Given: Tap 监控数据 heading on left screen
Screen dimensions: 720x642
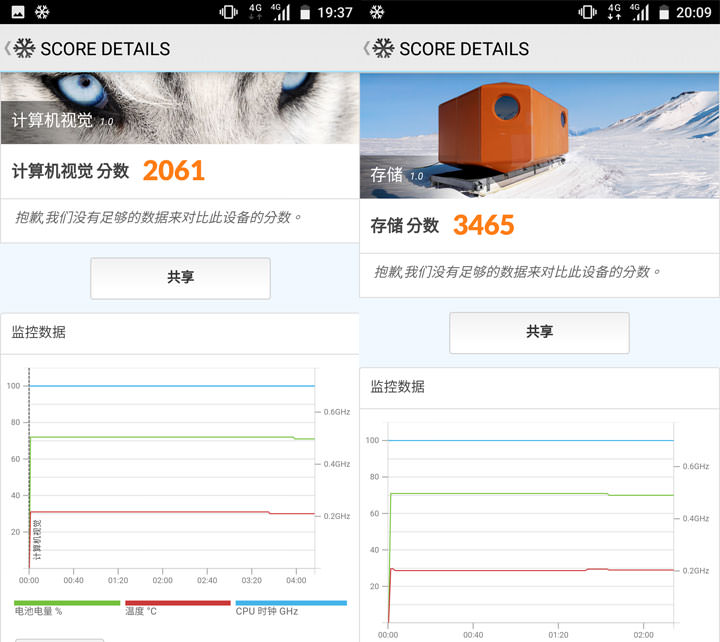Looking at the screenshot, I should pos(39,332).
